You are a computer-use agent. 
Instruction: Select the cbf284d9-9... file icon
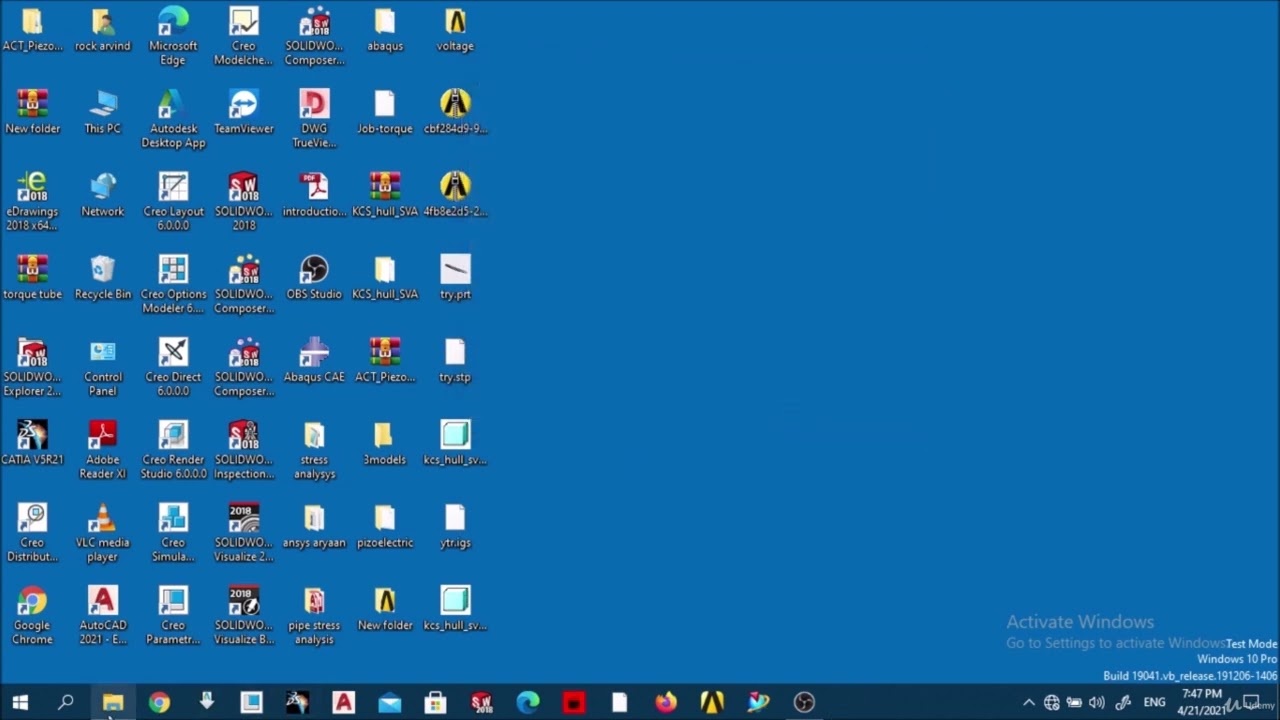coord(455,111)
